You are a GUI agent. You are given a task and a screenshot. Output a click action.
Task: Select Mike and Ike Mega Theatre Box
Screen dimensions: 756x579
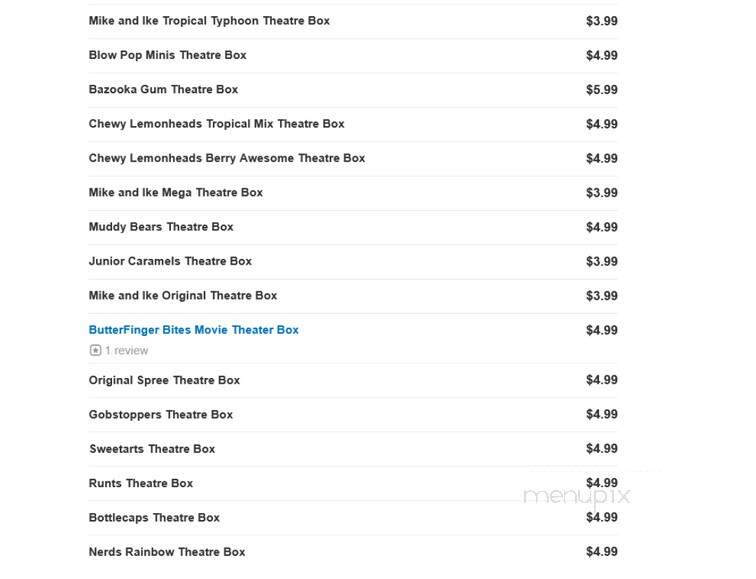tap(176, 192)
